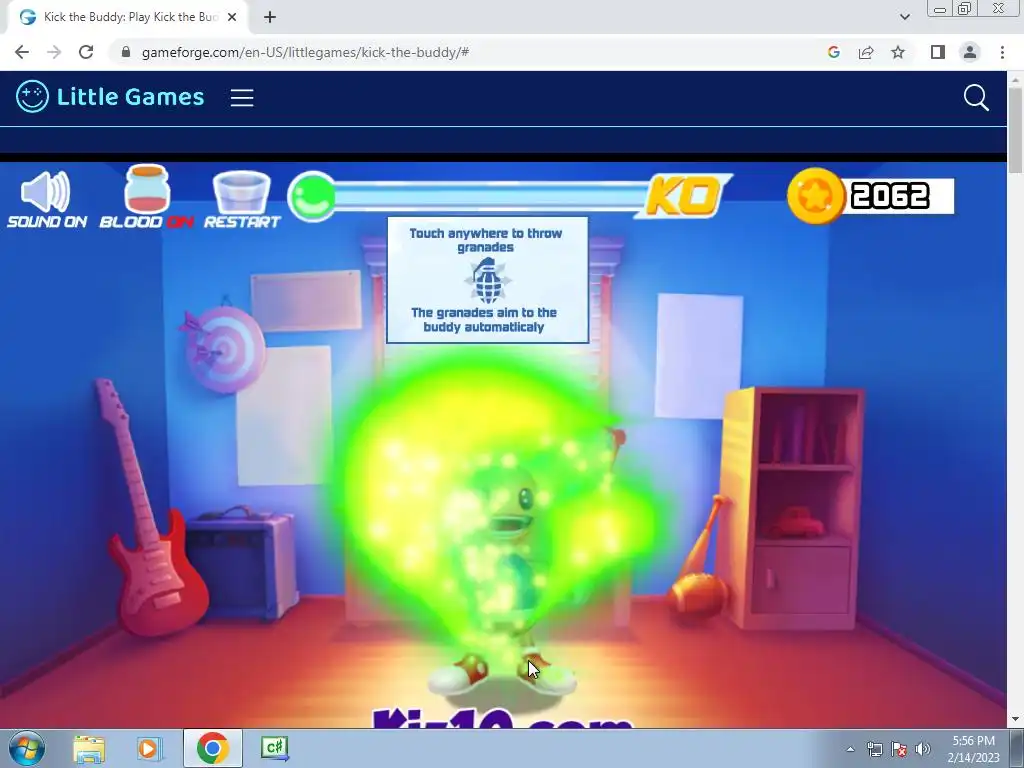Viewport: 1024px width, 768px height.
Task: Open the Chrome three-dot menu
Action: [x=1002, y=52]
